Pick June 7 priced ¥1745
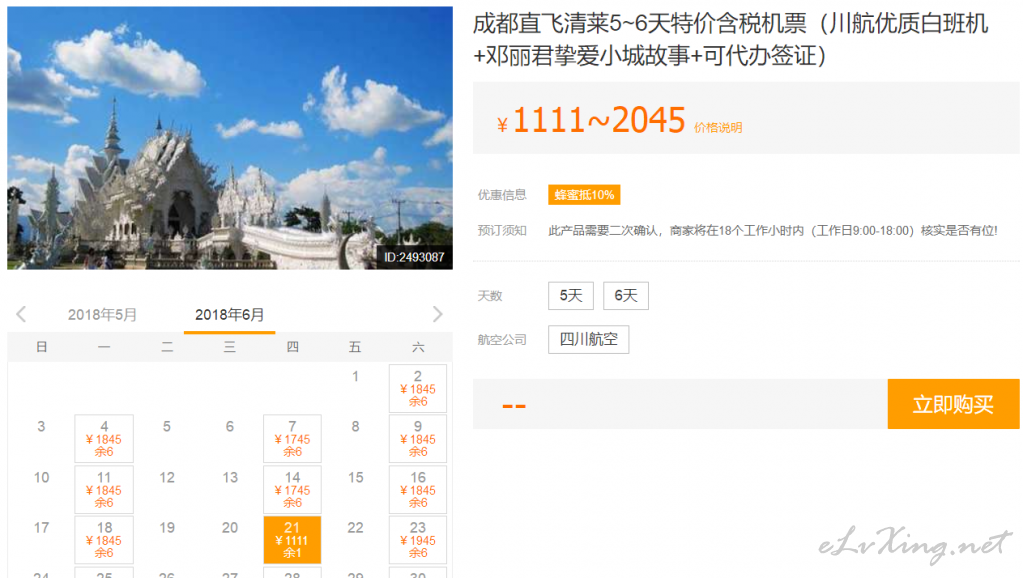 [292, 438]
